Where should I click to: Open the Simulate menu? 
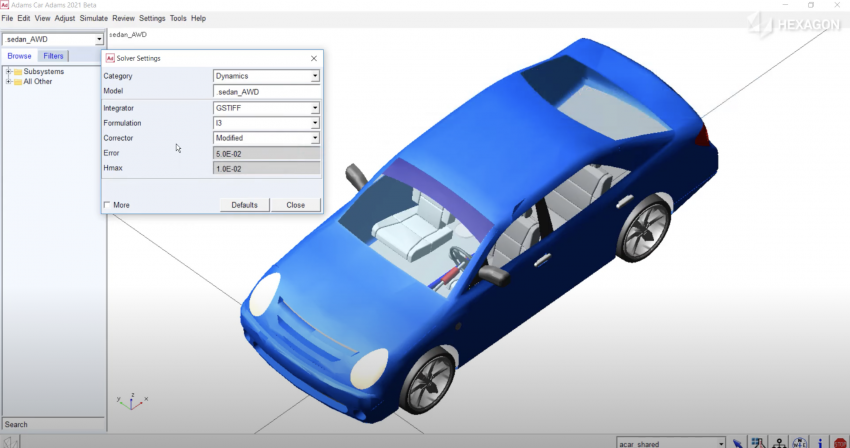(x=93, y=18)
